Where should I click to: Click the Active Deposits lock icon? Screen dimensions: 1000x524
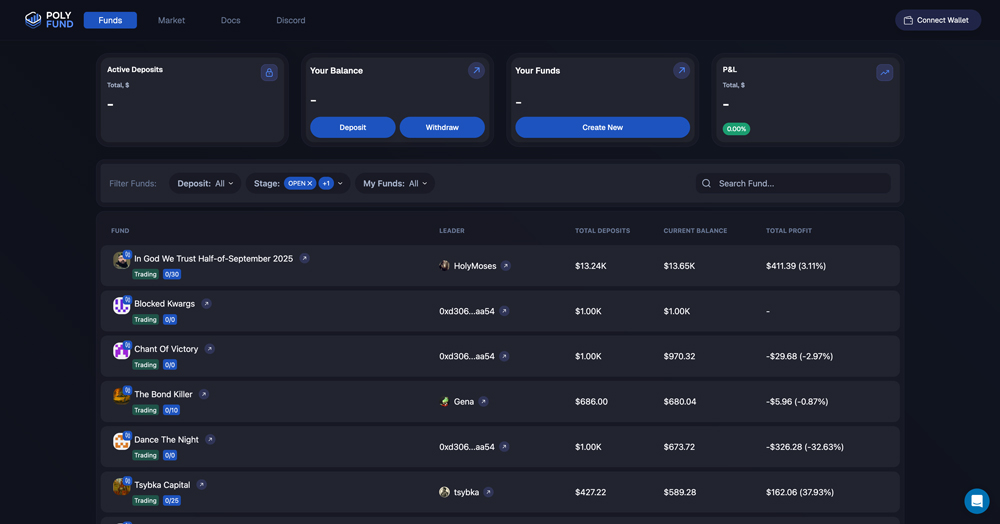(269, 73)
